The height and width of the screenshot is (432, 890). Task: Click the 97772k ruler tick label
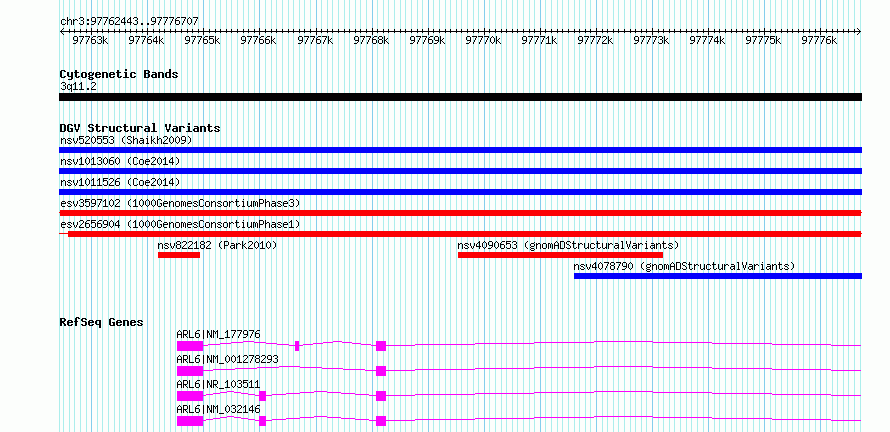(x=595, y=40)
